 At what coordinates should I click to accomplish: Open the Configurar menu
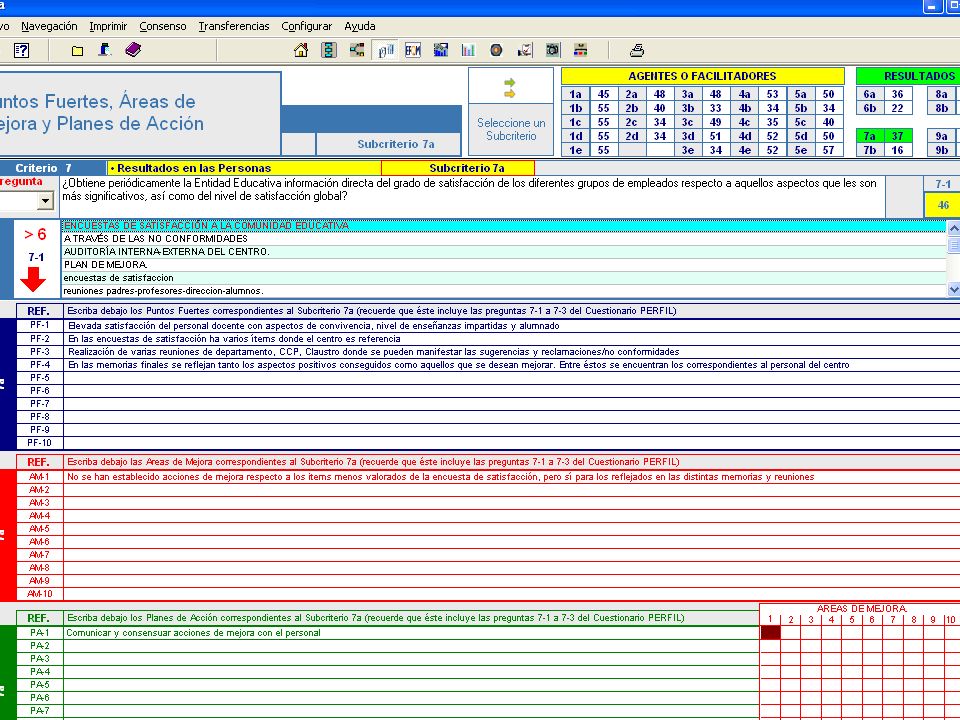[306, 26]
